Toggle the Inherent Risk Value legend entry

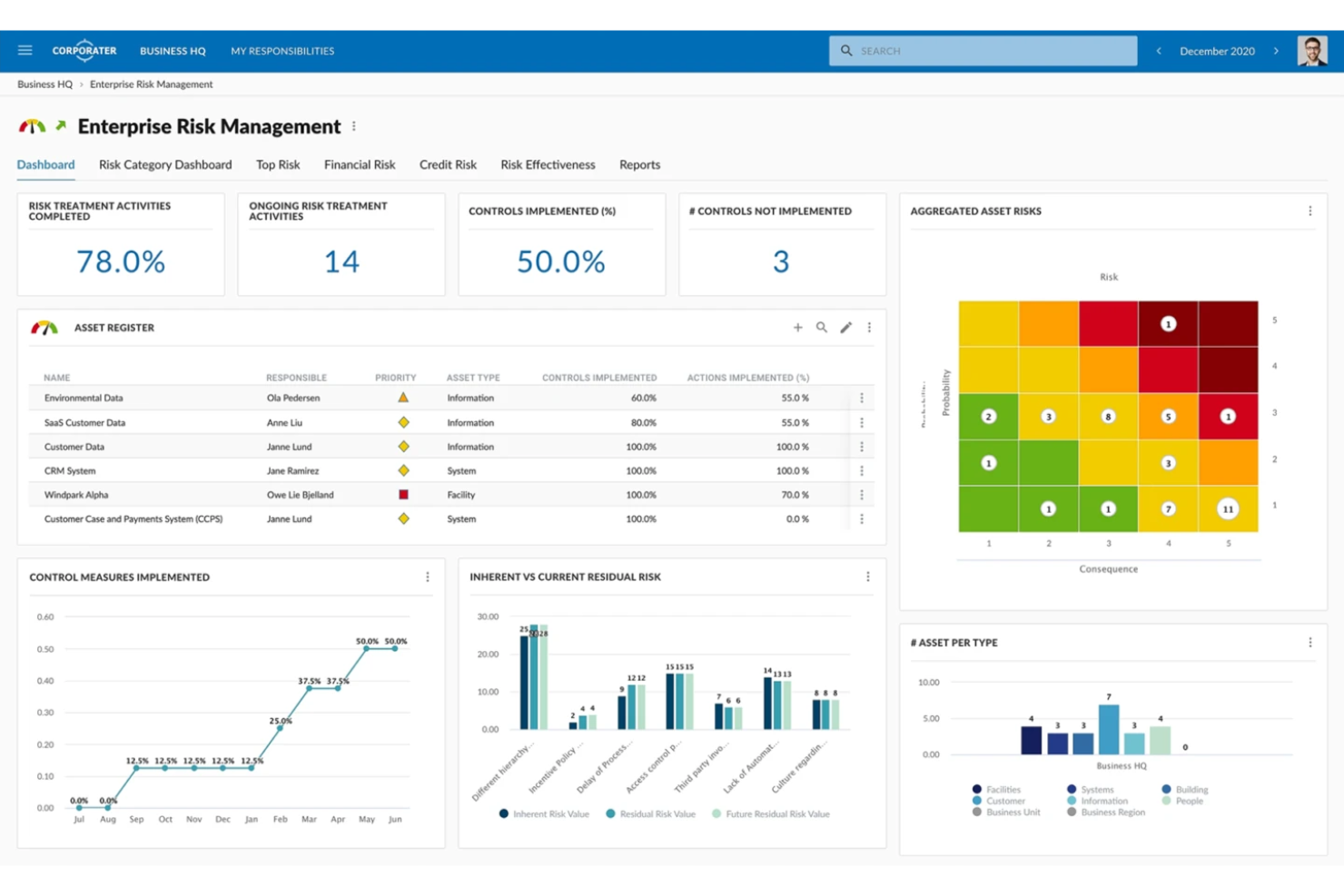click(543, 813)
